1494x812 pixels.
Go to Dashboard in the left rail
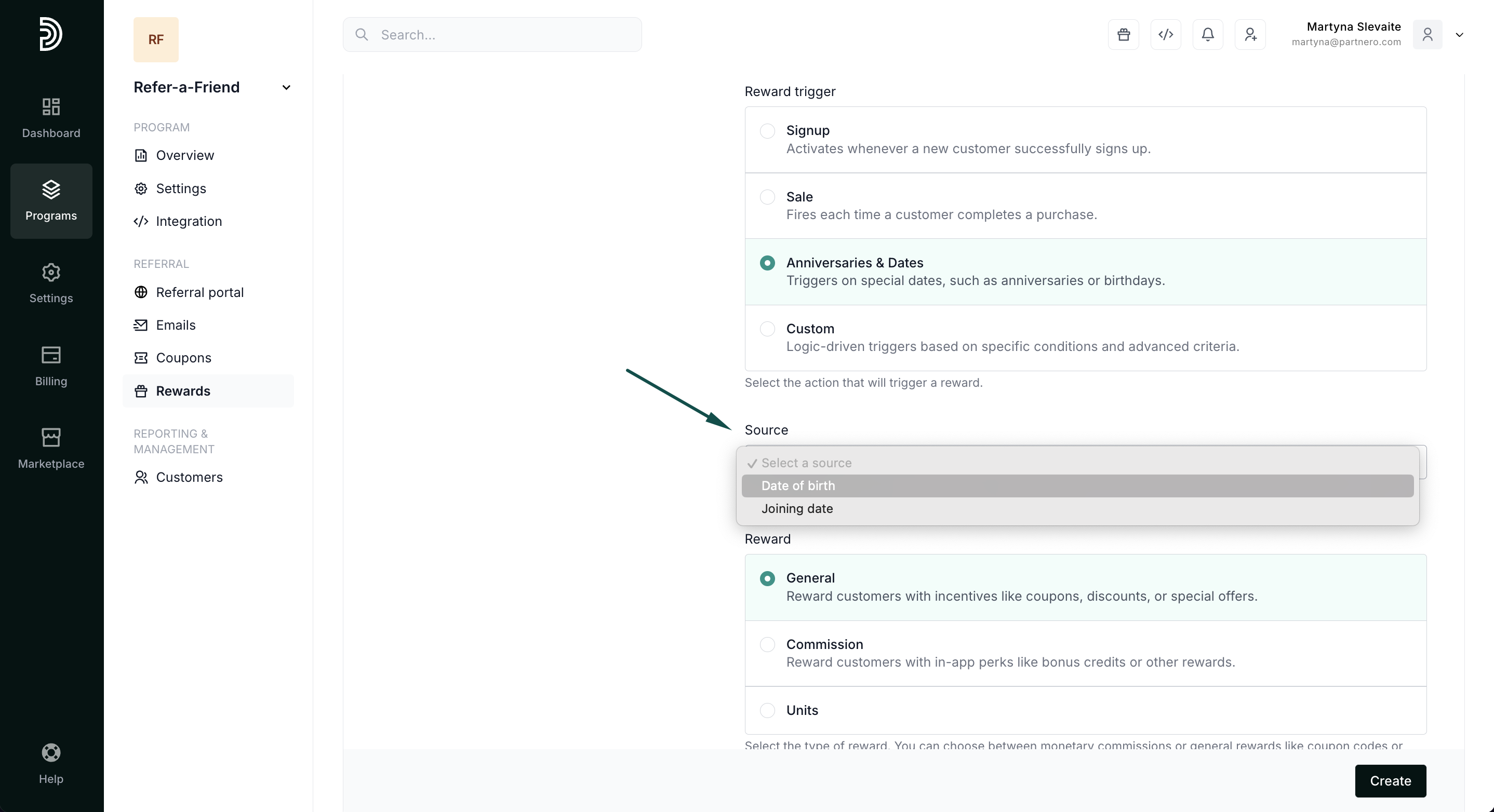tap(51, 118)
